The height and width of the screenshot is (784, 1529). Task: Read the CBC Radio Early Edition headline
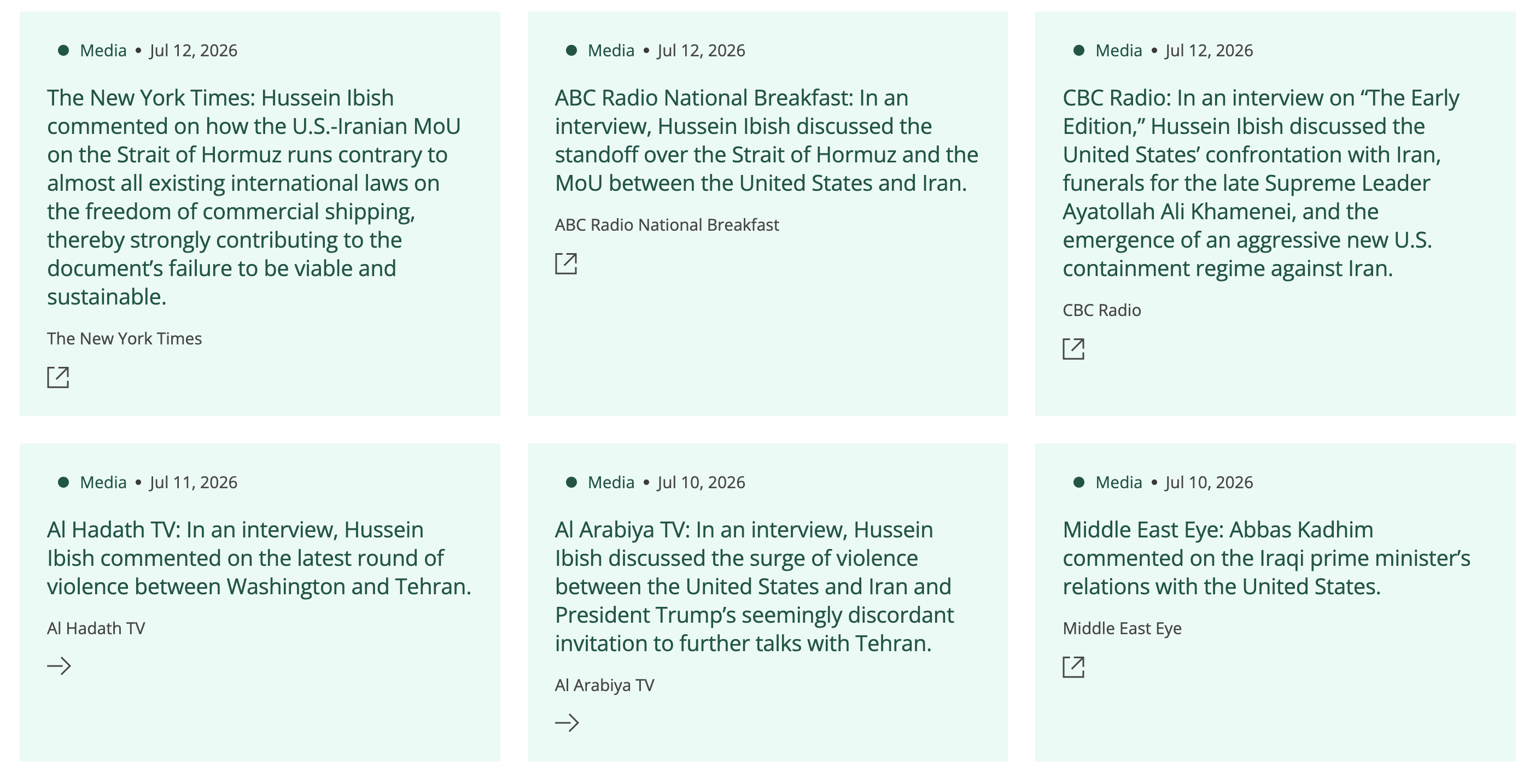[1260, 183]
